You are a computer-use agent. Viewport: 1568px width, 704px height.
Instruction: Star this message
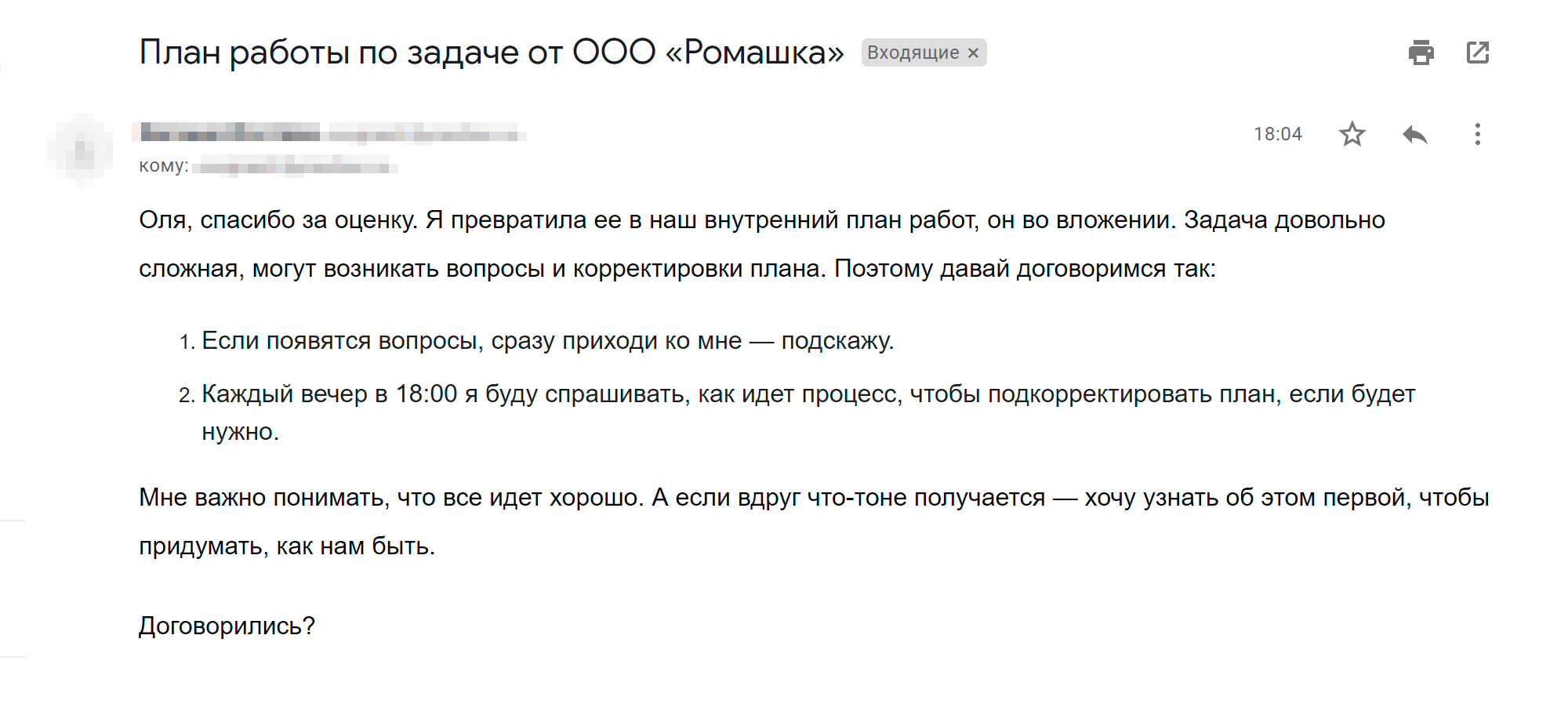click(1352, 134)
